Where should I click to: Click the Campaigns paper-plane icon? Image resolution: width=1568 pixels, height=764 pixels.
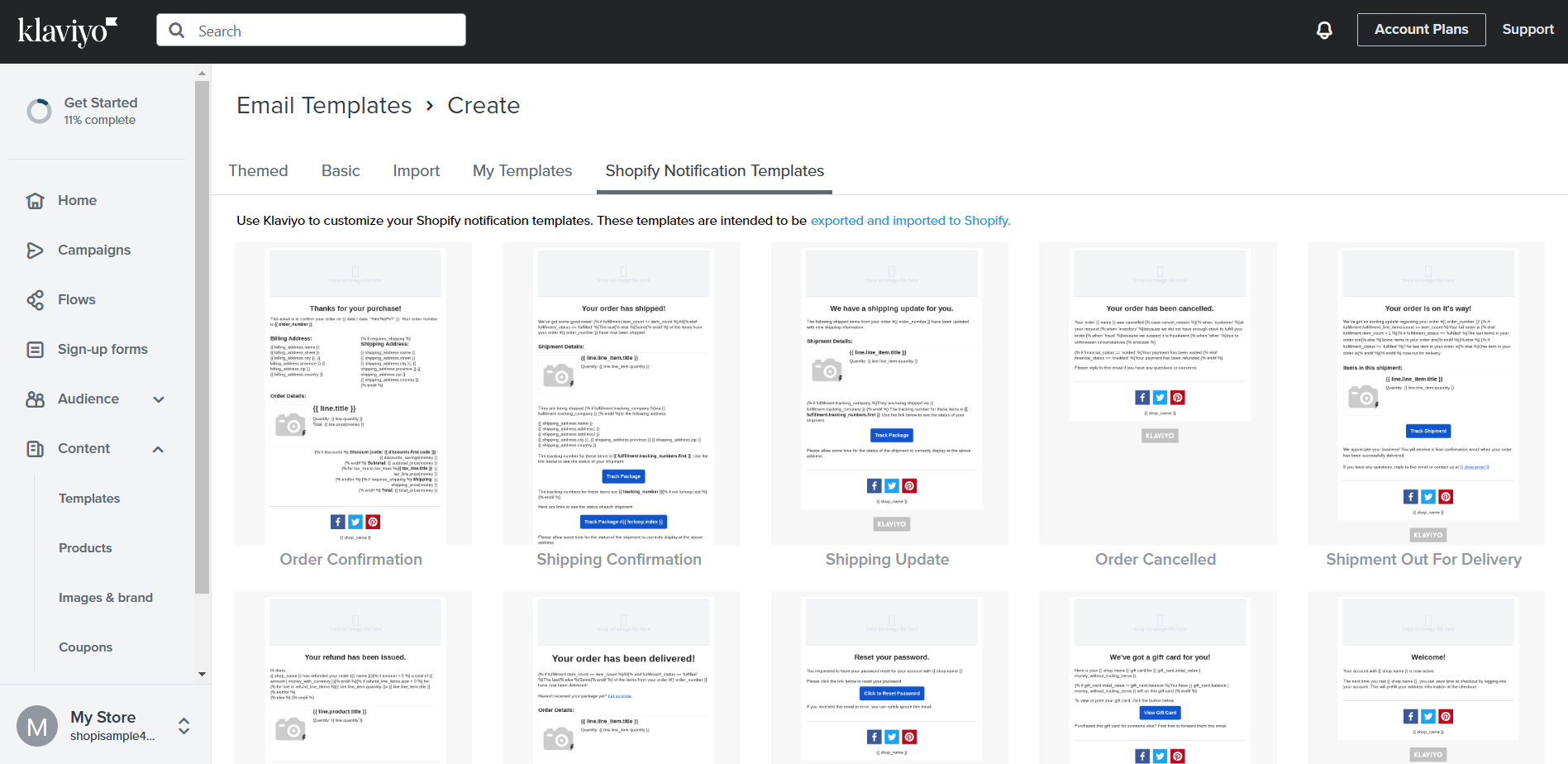(35, 251)
